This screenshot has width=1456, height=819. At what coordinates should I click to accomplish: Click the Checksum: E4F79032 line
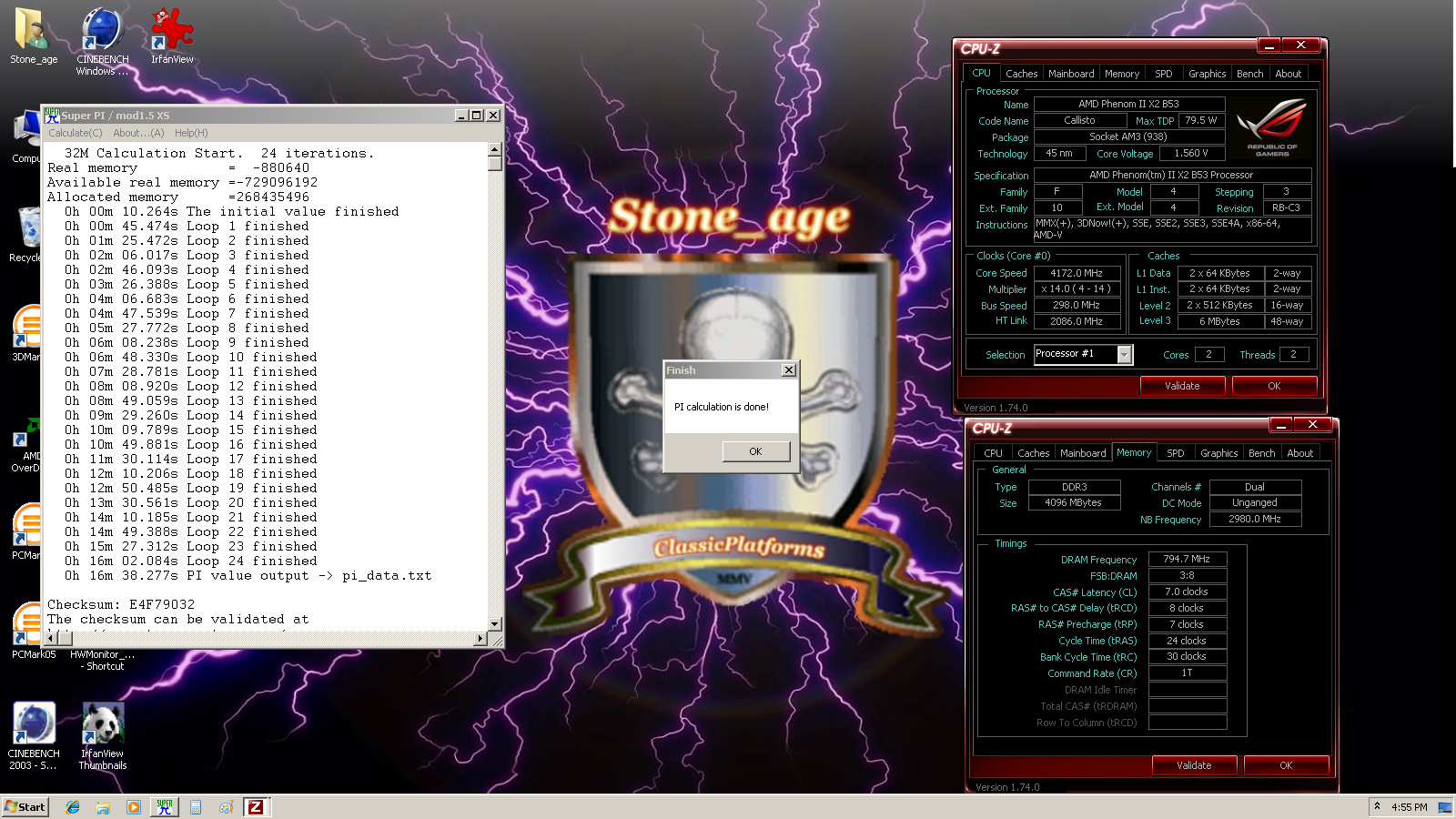tap(121, 604)
